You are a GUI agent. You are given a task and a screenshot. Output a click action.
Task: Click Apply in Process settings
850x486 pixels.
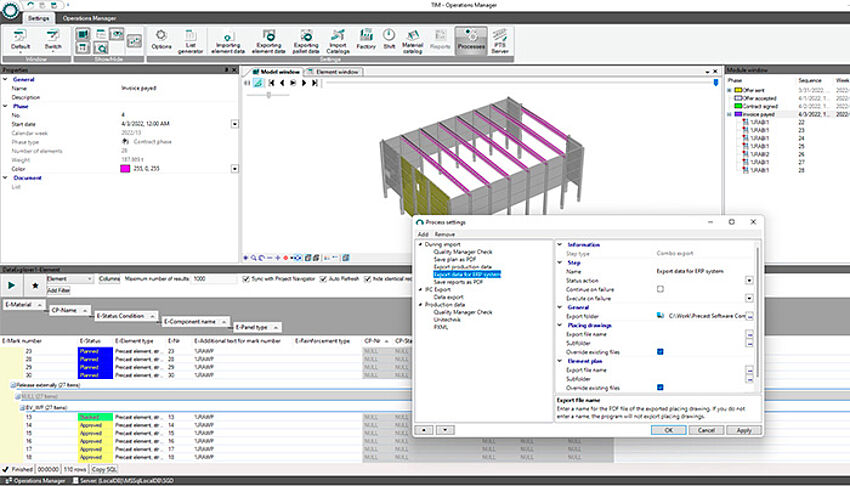pos(743,430)
